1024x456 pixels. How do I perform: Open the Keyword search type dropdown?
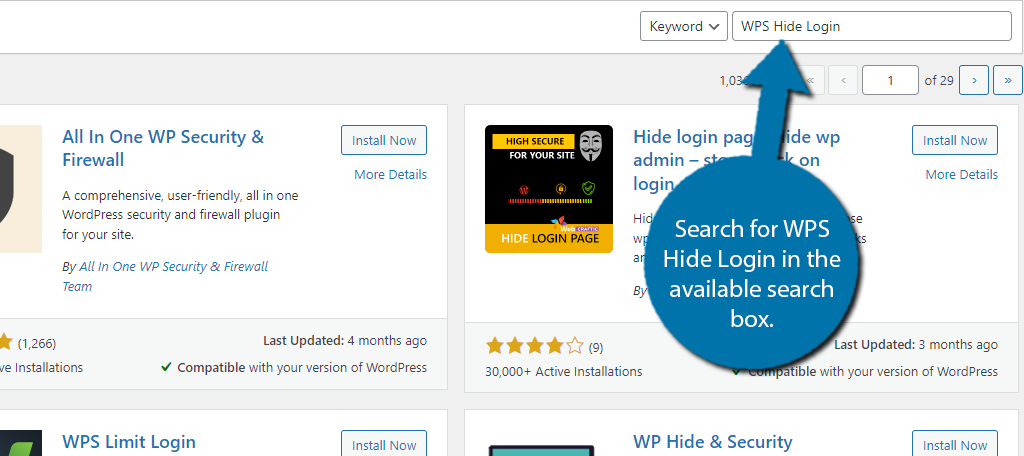[x=683, y=27]
